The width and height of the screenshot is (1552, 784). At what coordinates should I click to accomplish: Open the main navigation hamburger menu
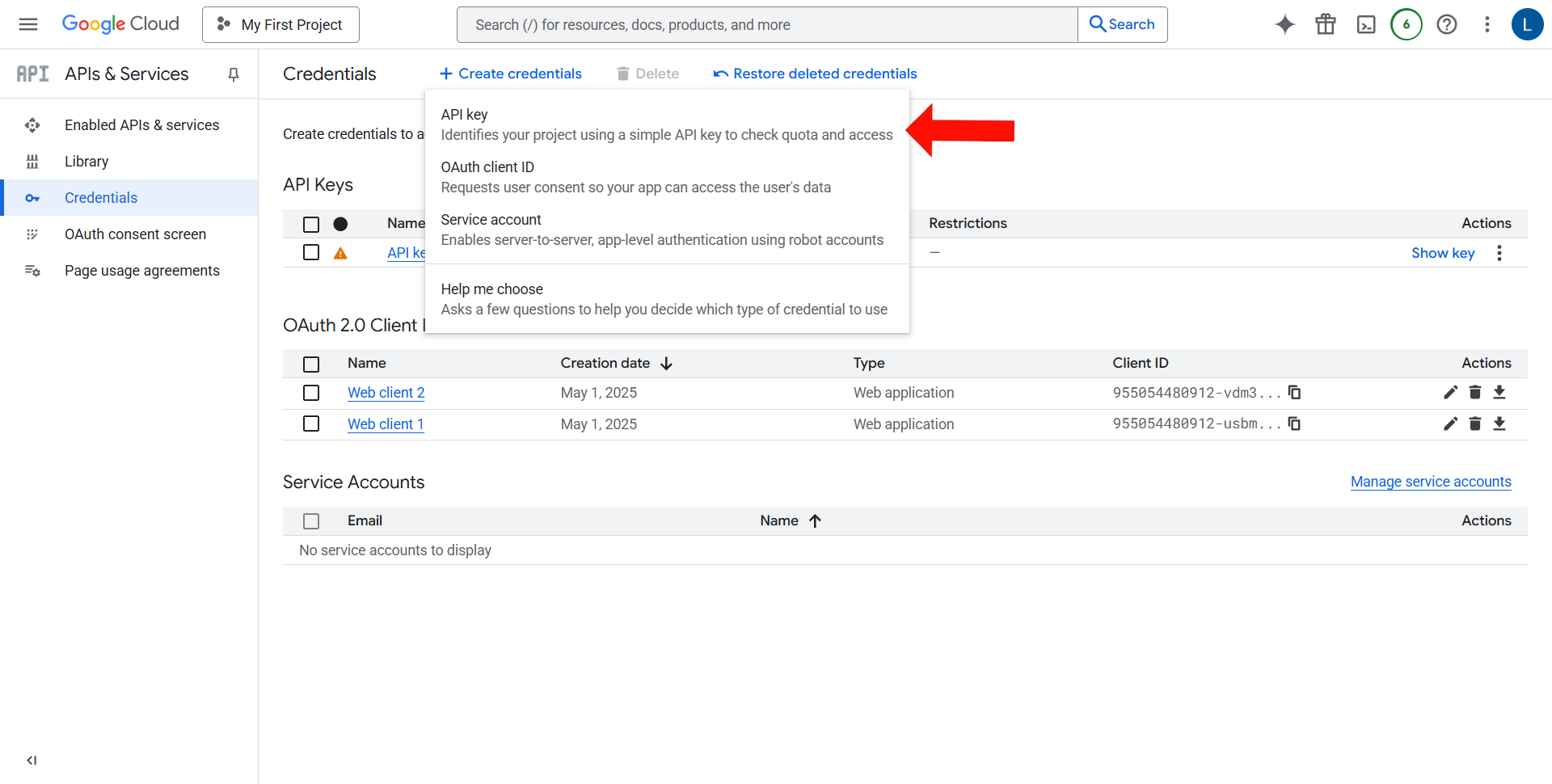point(28,24)
